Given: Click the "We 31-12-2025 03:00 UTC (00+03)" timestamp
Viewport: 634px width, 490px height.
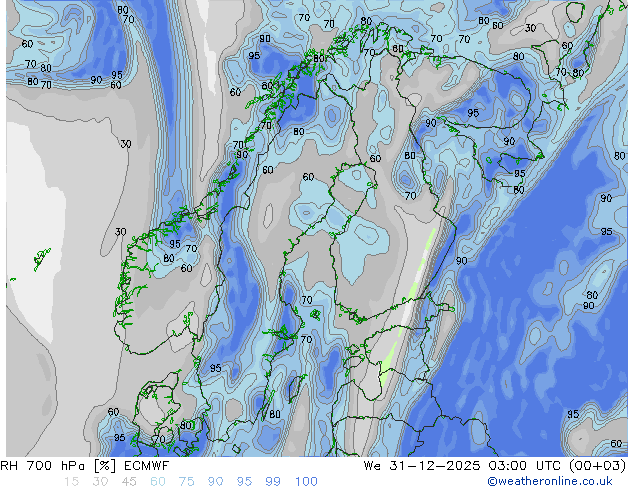Looking at the screenshot, I should click(x=495, y=466).
